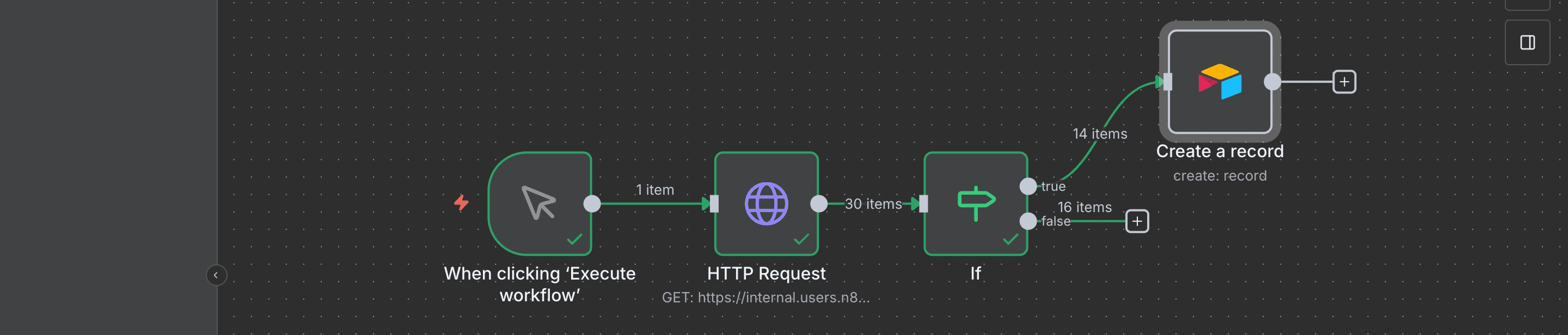
Task: Click the red lightning trigger indicator
Action: 461,202
